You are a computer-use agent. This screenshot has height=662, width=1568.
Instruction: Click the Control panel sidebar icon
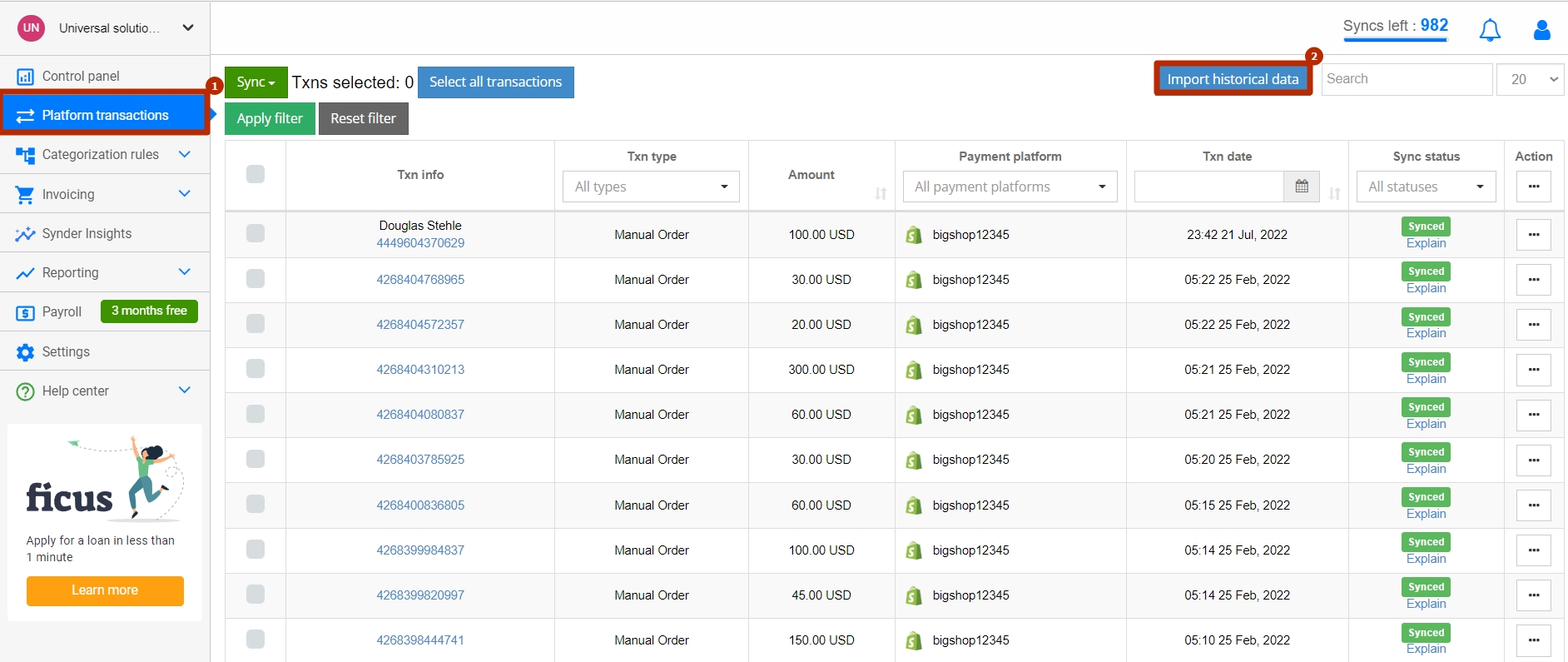pos(25,77)
